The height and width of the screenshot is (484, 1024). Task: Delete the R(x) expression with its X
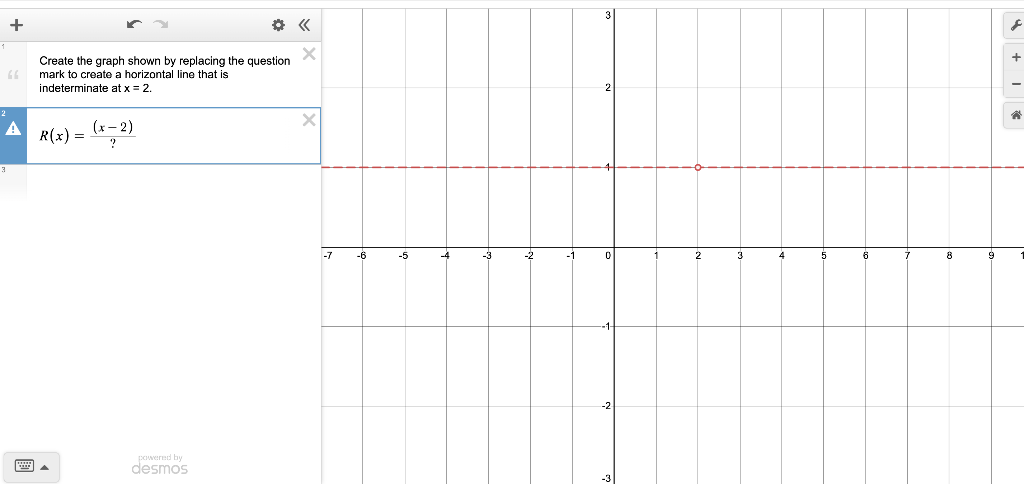coord(309,120)
